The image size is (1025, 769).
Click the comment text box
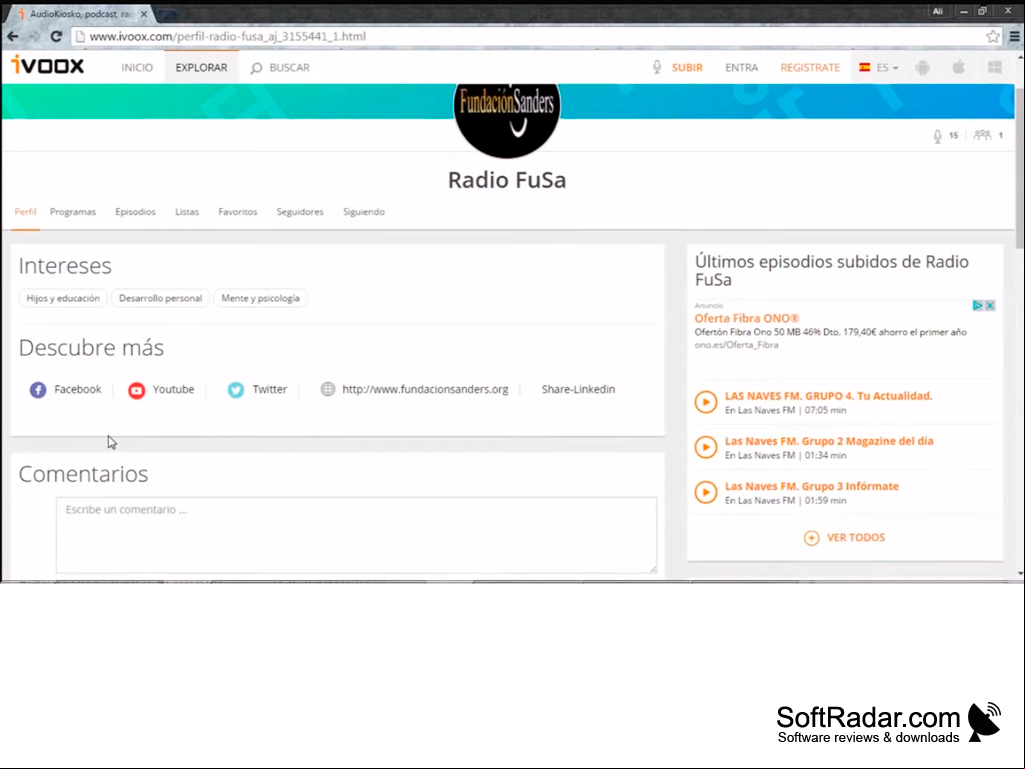(356, 535)
